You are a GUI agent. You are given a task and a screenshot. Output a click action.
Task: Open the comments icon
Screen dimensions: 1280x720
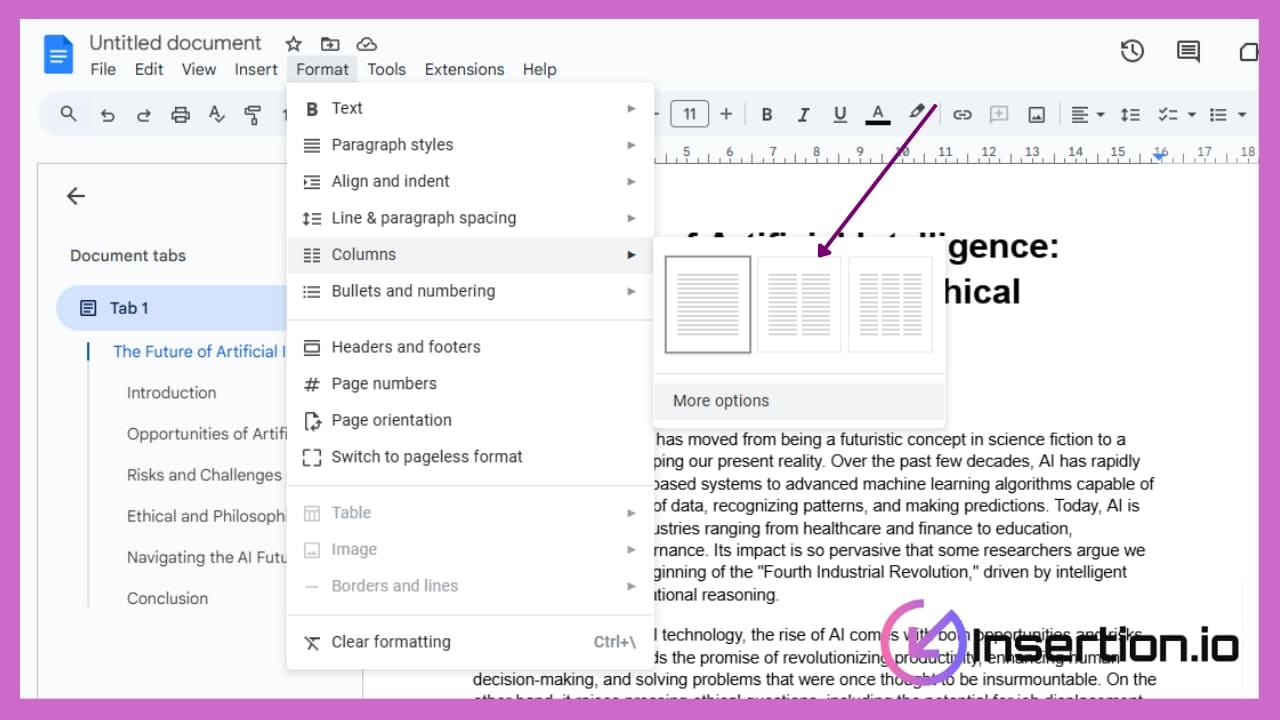pos(1188,51)
